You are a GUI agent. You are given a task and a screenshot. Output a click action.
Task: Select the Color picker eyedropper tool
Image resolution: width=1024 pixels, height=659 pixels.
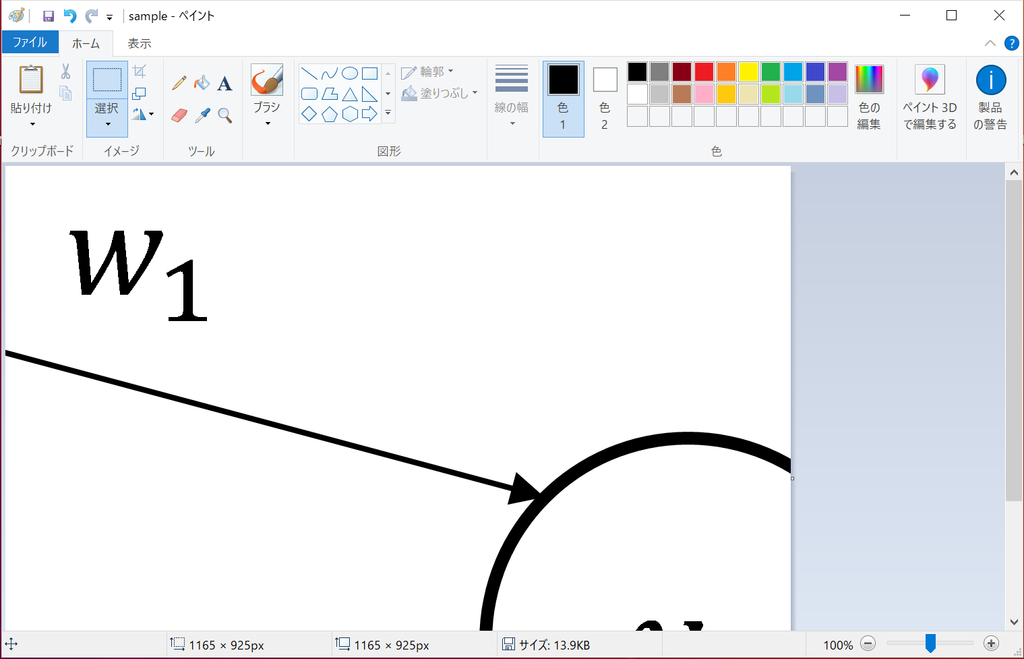202,116
